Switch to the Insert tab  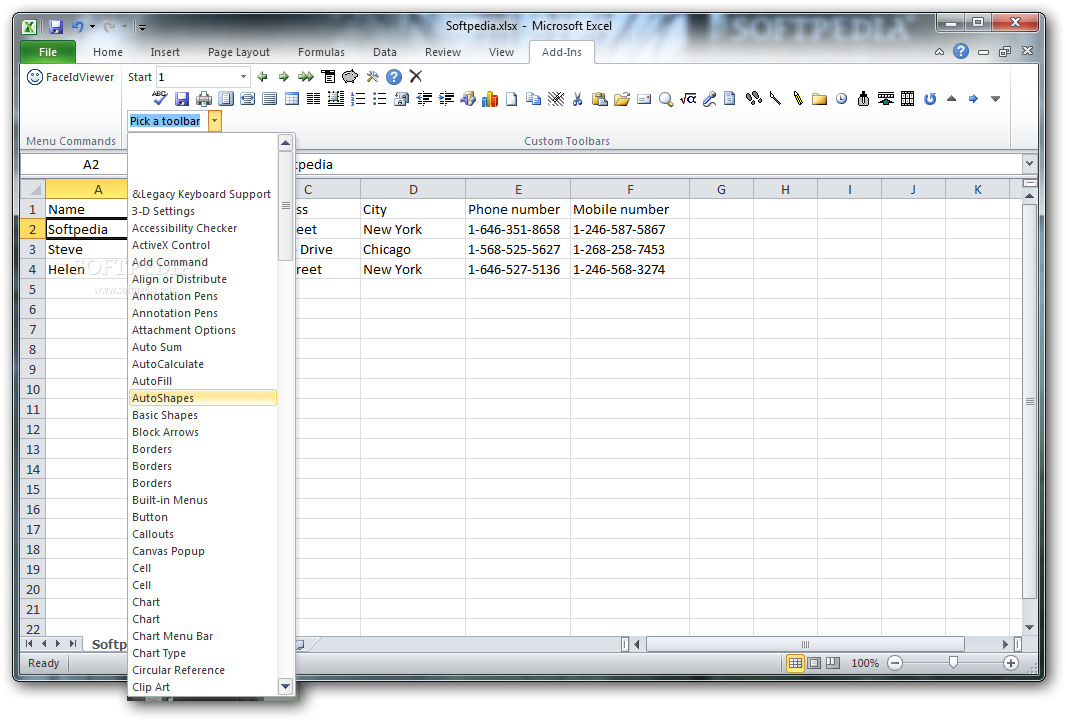(x=165, y=52)
